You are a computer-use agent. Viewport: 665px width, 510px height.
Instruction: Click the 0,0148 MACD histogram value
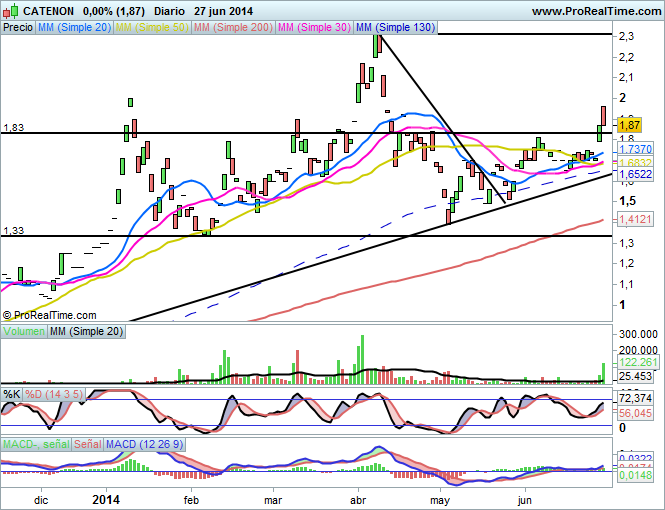point(635,476)
